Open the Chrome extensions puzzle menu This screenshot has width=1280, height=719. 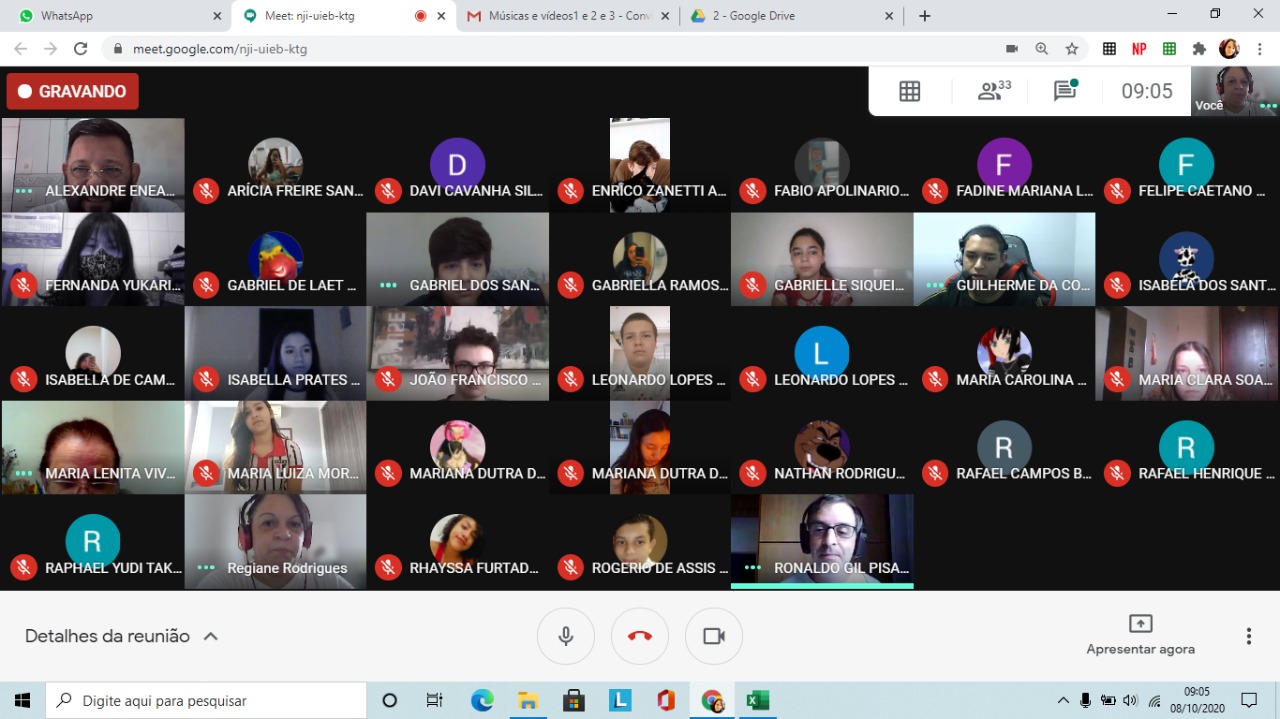point(1199,49)
